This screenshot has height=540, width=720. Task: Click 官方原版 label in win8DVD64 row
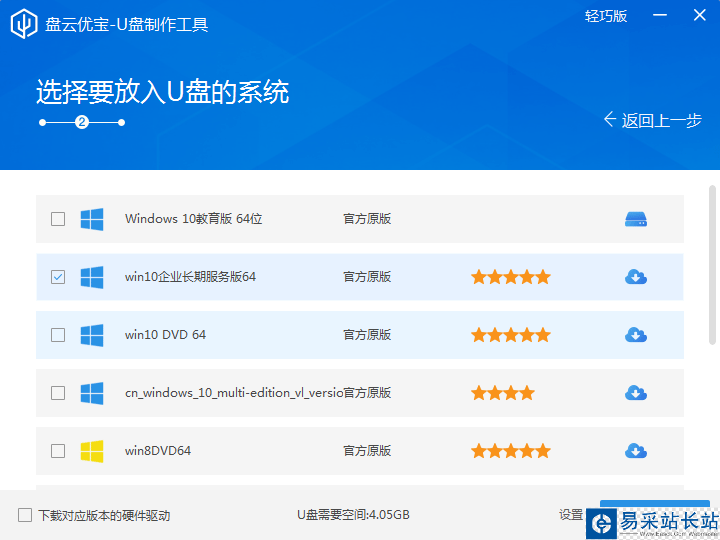click(367, 451)
